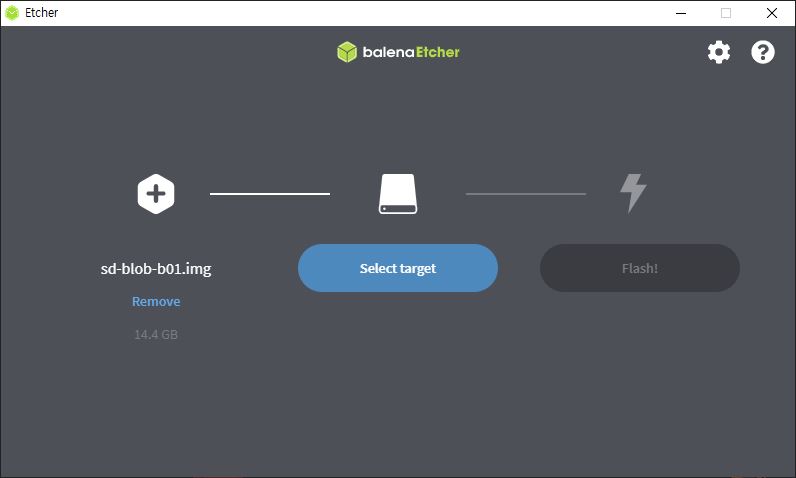Screen dimensions: 796x478
Task: Click the Select target button
Action: pyautogui.click(x=398, y=268)
